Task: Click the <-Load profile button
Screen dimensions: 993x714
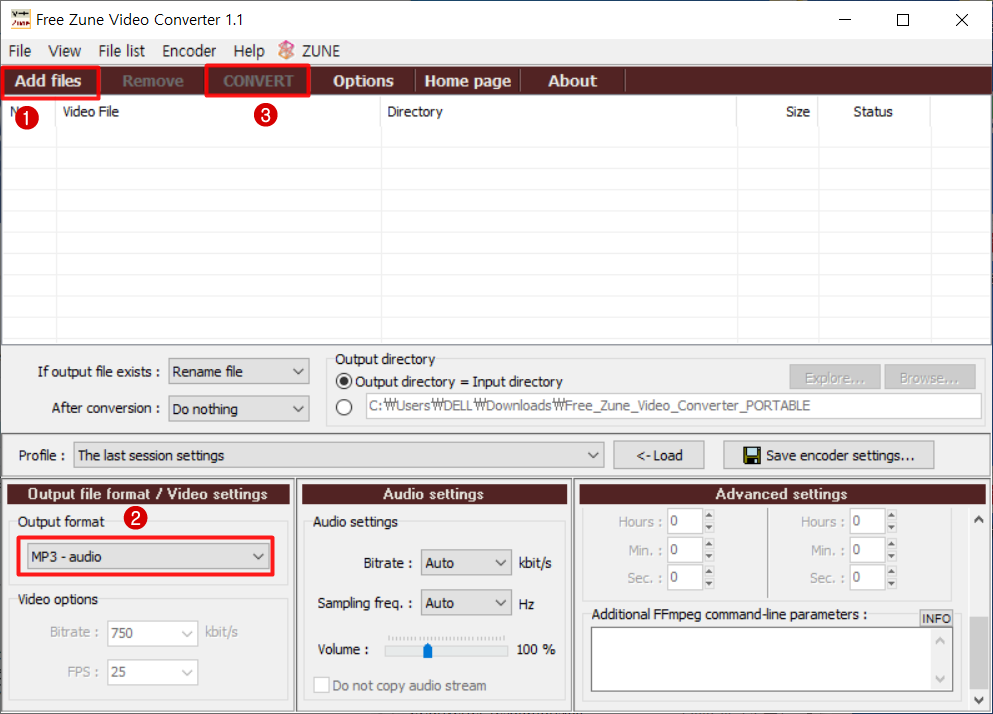Action: pyautogui.click(x=659, y=456)
